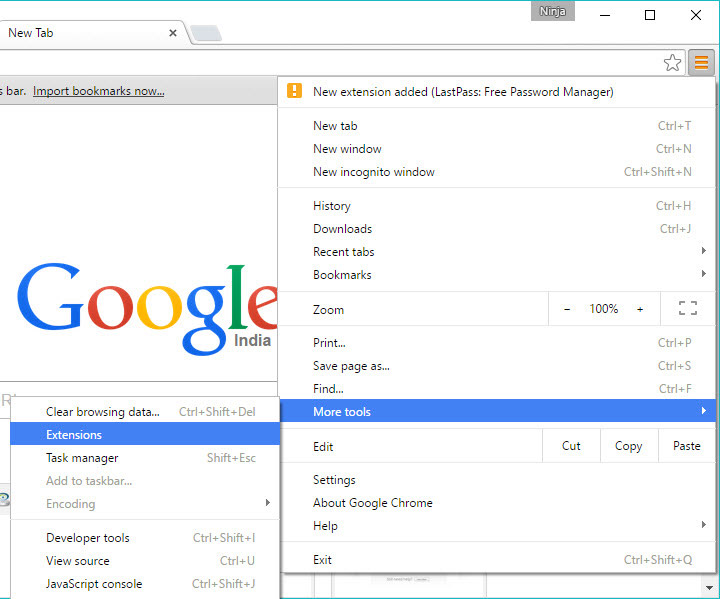Select View source option

(145, 560)
